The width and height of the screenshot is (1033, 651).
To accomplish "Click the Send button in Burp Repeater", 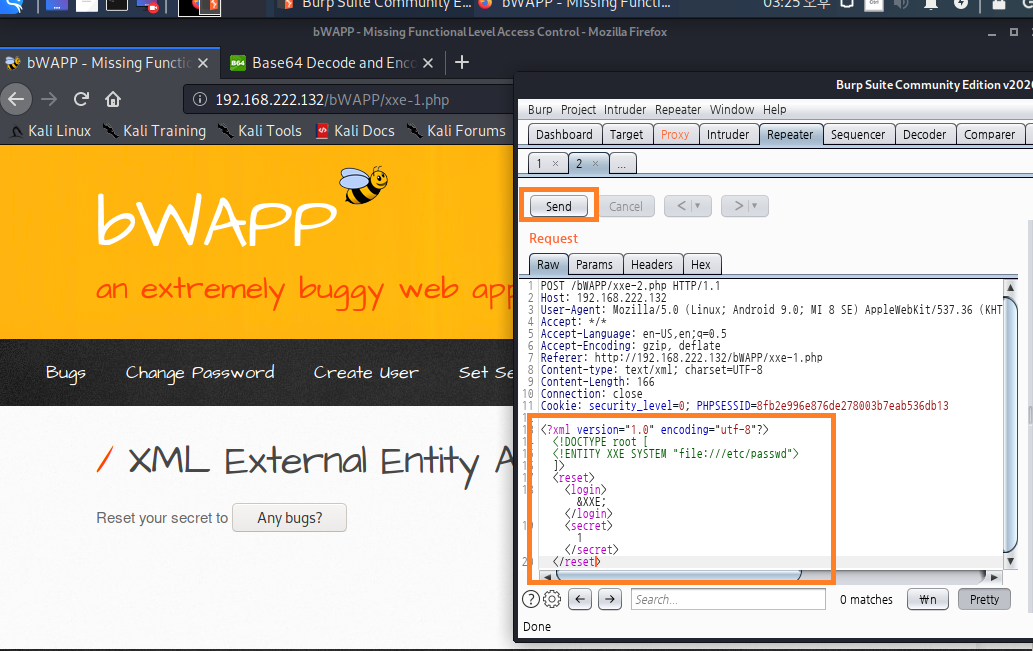I will (558, 206).
